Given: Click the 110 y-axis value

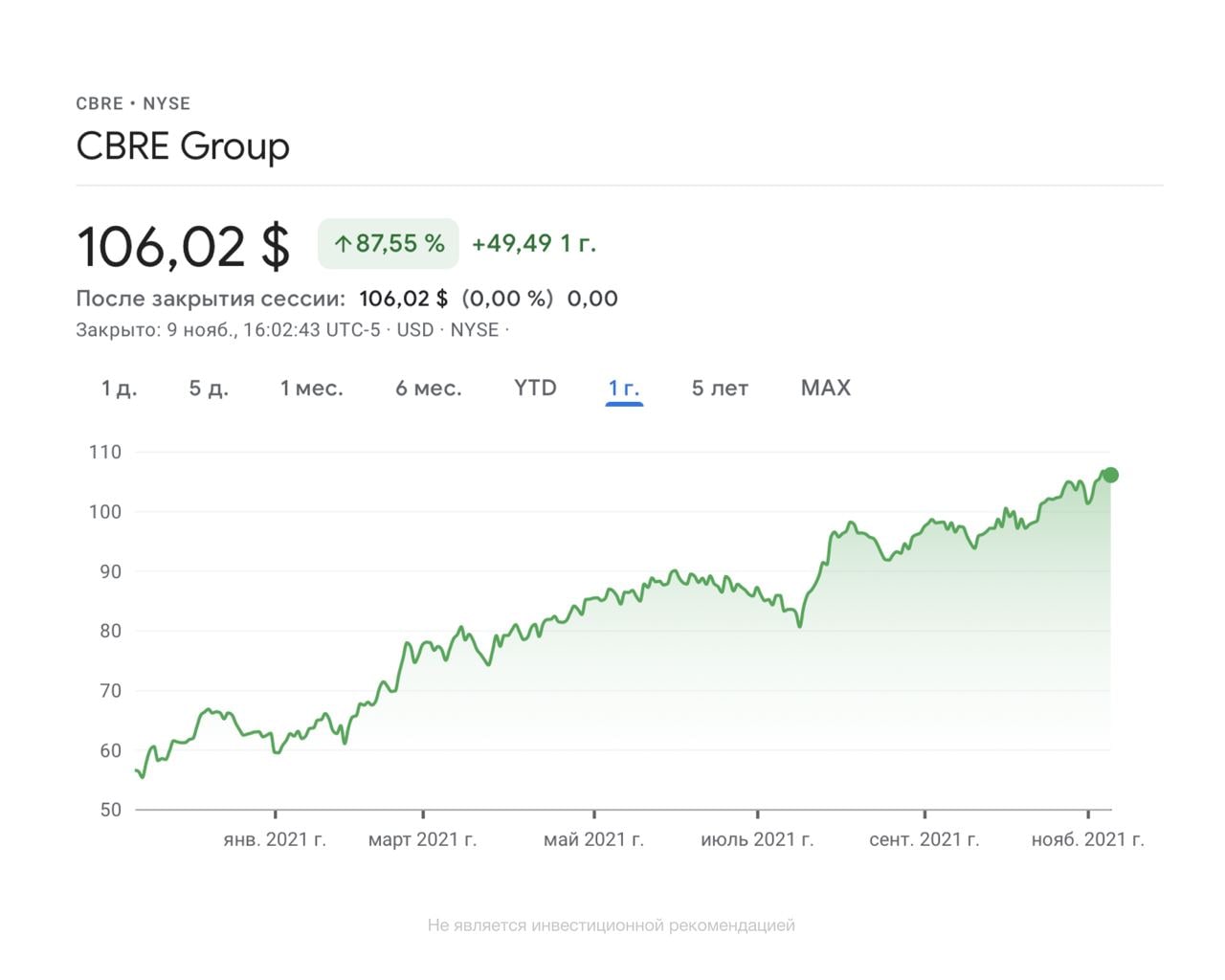Looking at the screenshot, I should pyautogui.click(x=105, y=452).
